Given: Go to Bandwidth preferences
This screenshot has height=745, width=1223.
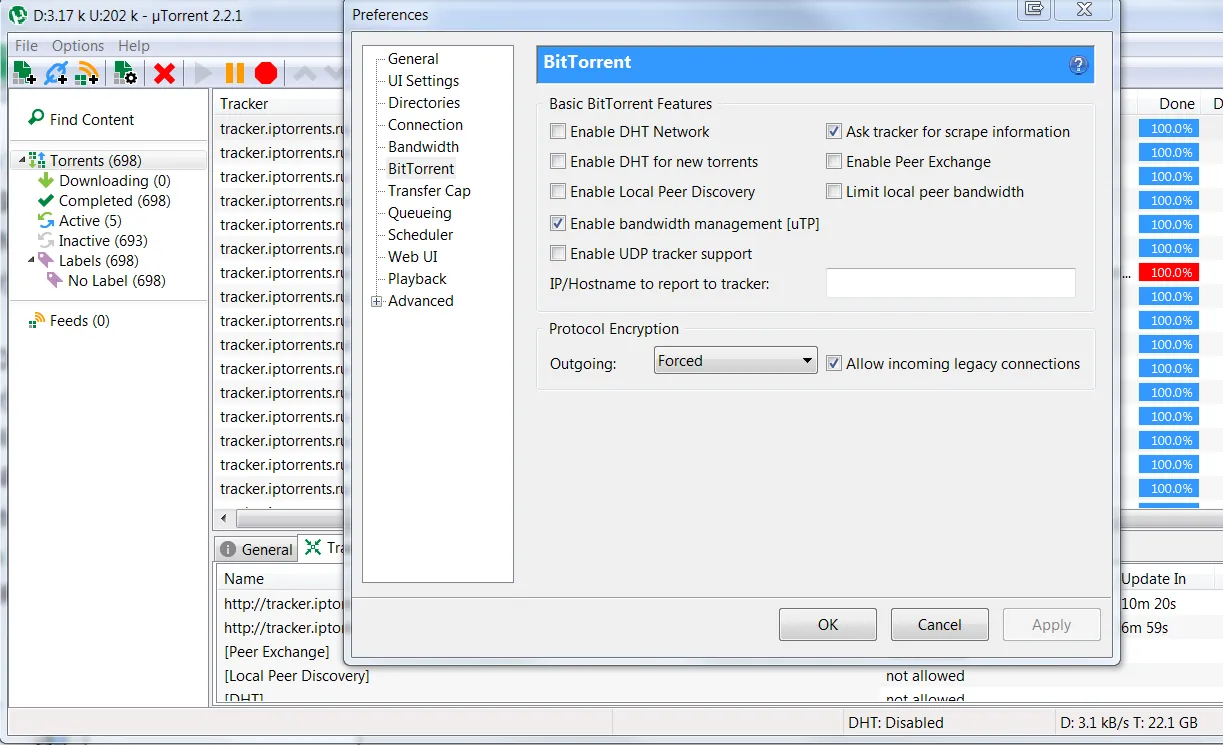Looking at the screenshot, I should coord(423,147).
